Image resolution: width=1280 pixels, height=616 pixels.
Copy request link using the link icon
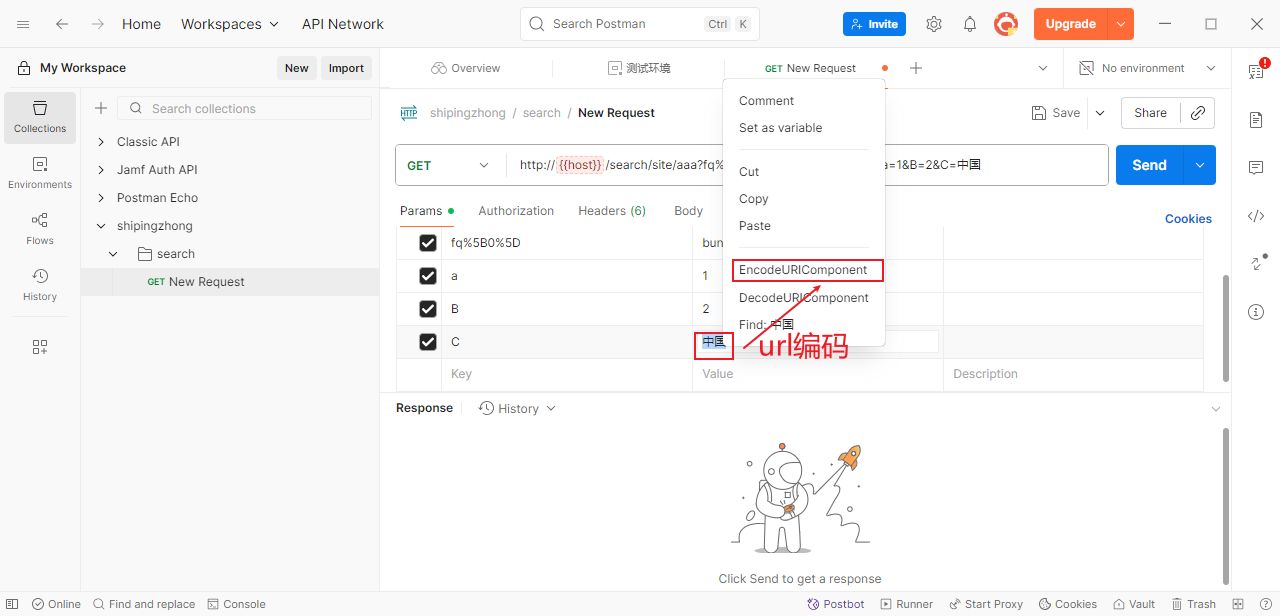coord(1198,113)
